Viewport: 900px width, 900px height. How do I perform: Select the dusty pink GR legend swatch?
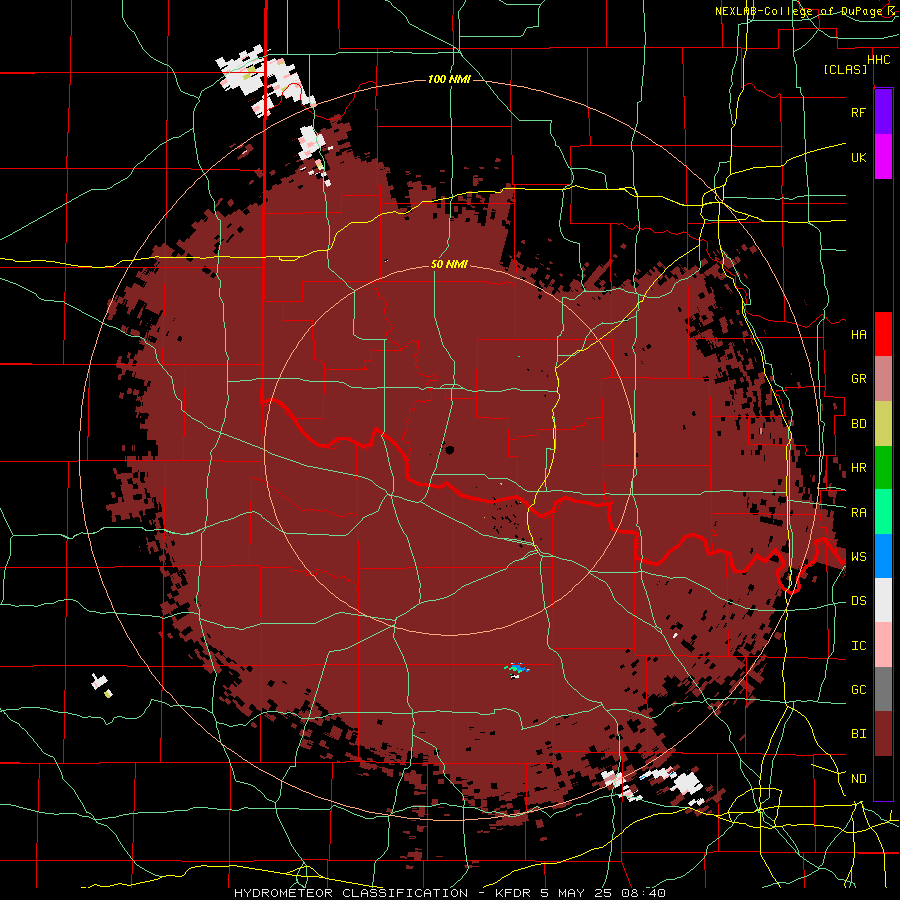pos(883,379)
